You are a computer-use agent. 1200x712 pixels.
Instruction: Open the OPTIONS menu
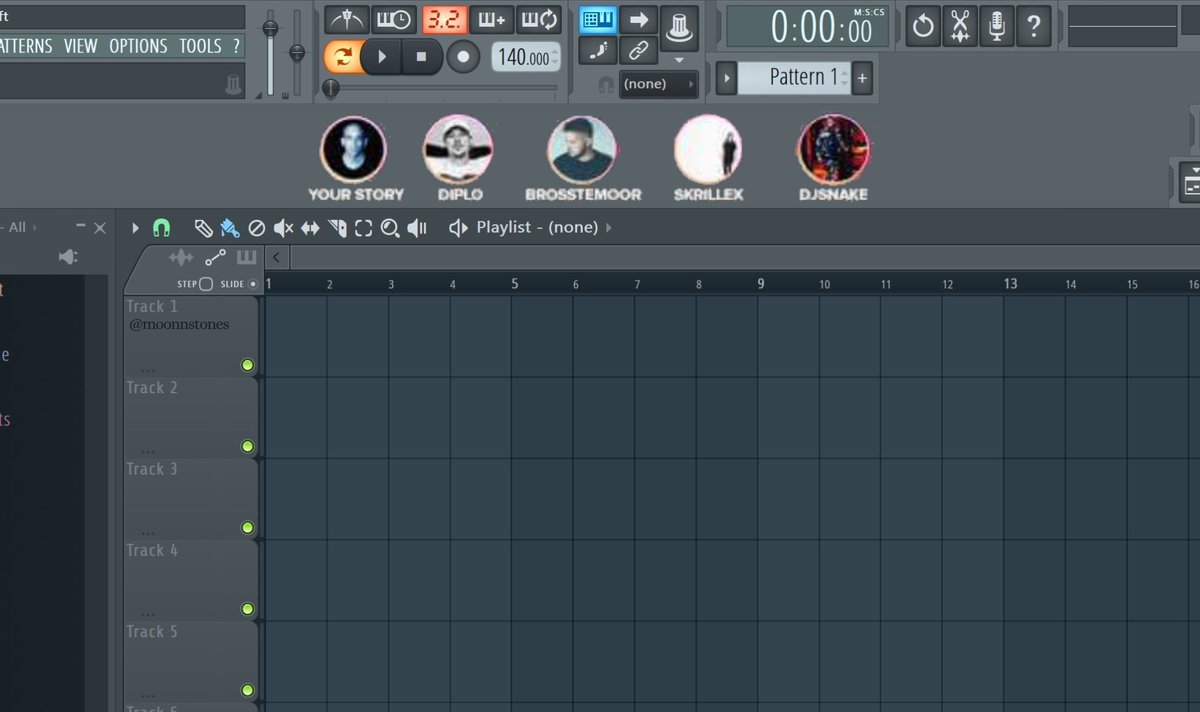click(x=138, y=46)
